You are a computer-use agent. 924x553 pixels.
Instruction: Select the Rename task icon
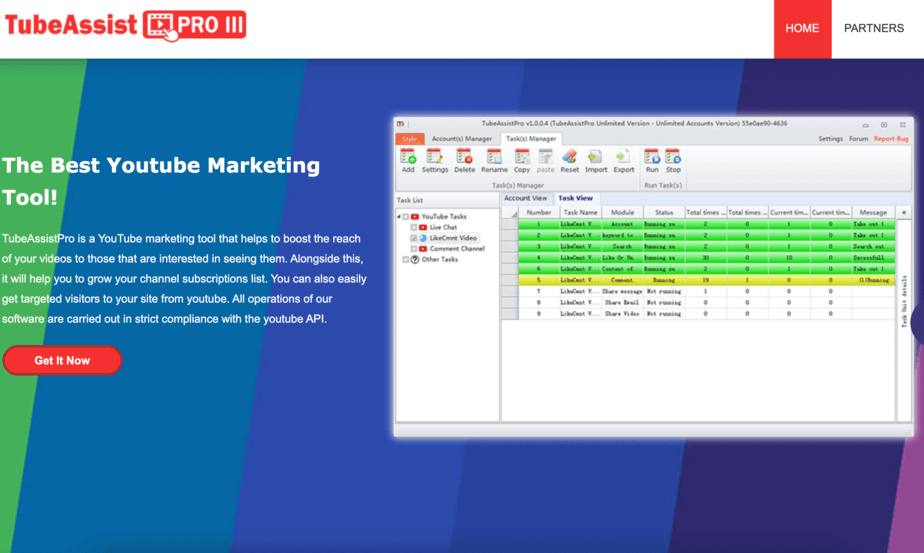click(494, 157)
